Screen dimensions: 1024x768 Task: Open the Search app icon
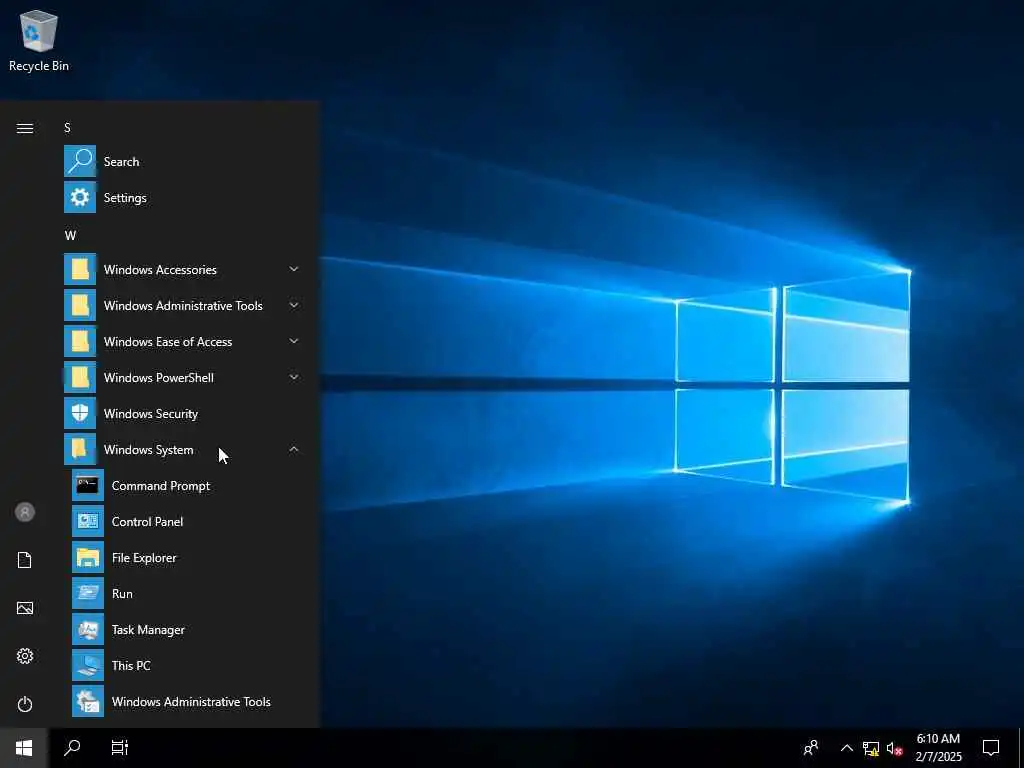point(80,161)
